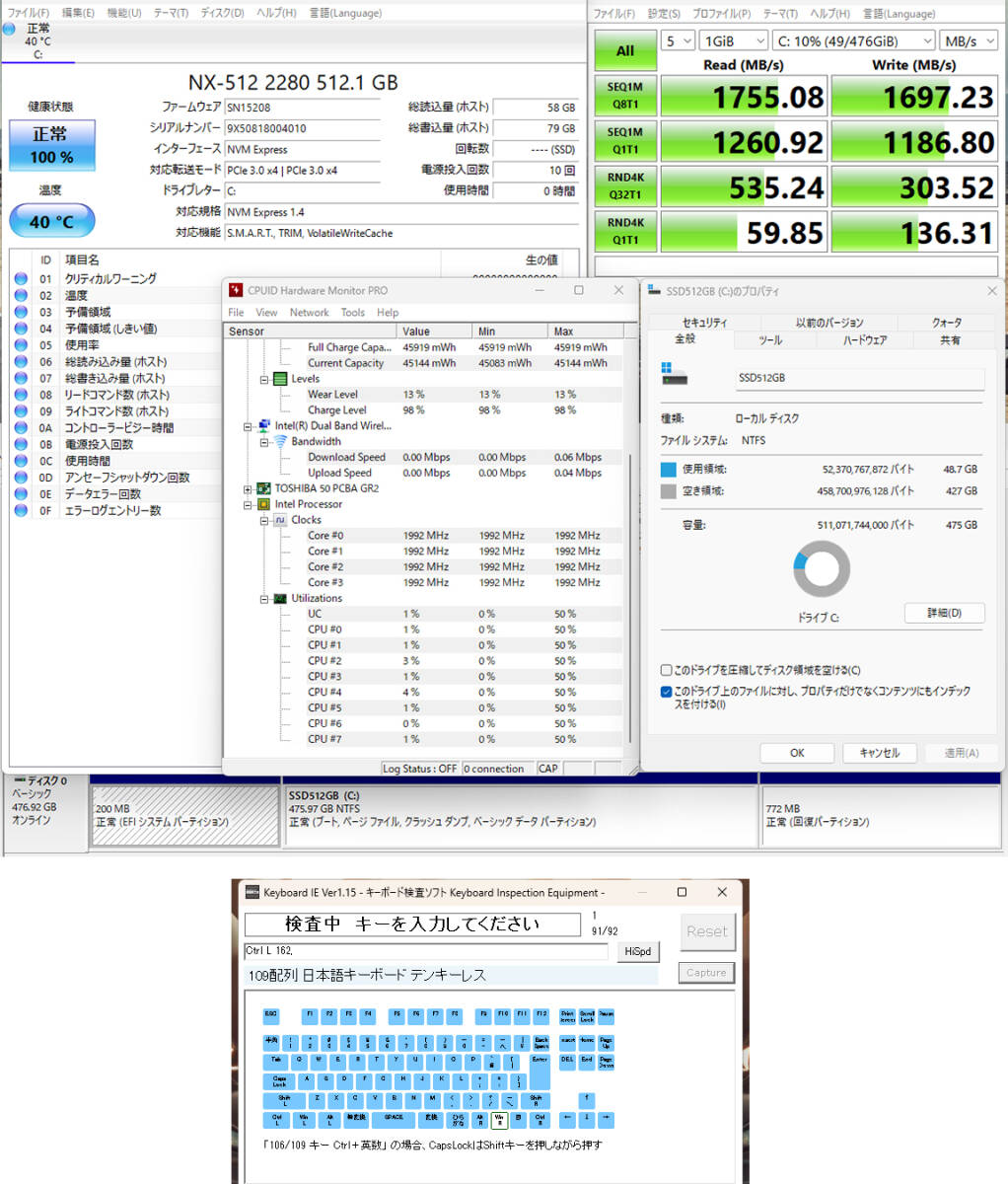Click the HiSpd button in Keyboard IE
The height and width of the screenshot is (1184, 1008).
[x=638, y=951]
